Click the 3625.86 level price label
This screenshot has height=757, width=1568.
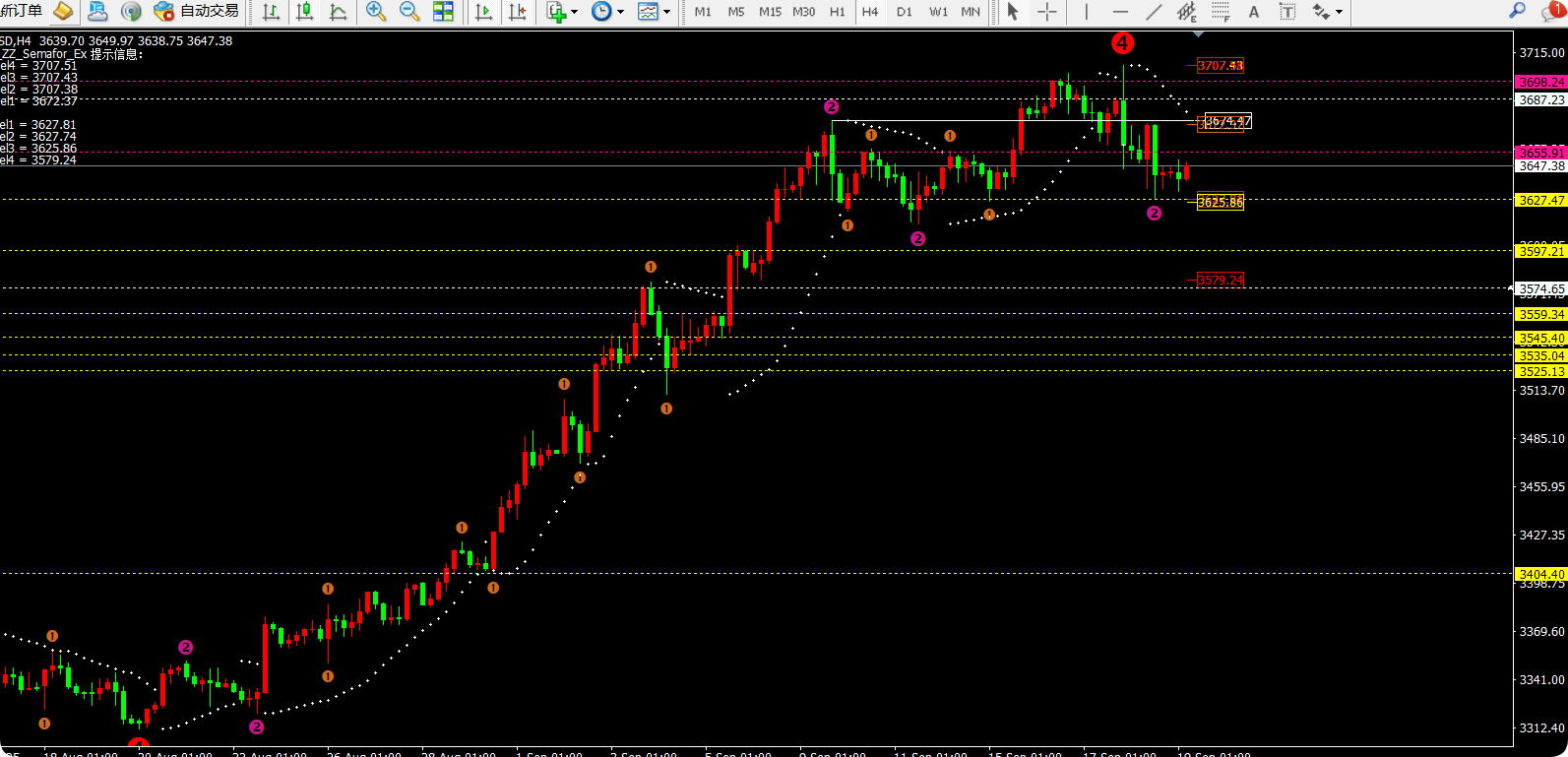tap(1221, 202)
